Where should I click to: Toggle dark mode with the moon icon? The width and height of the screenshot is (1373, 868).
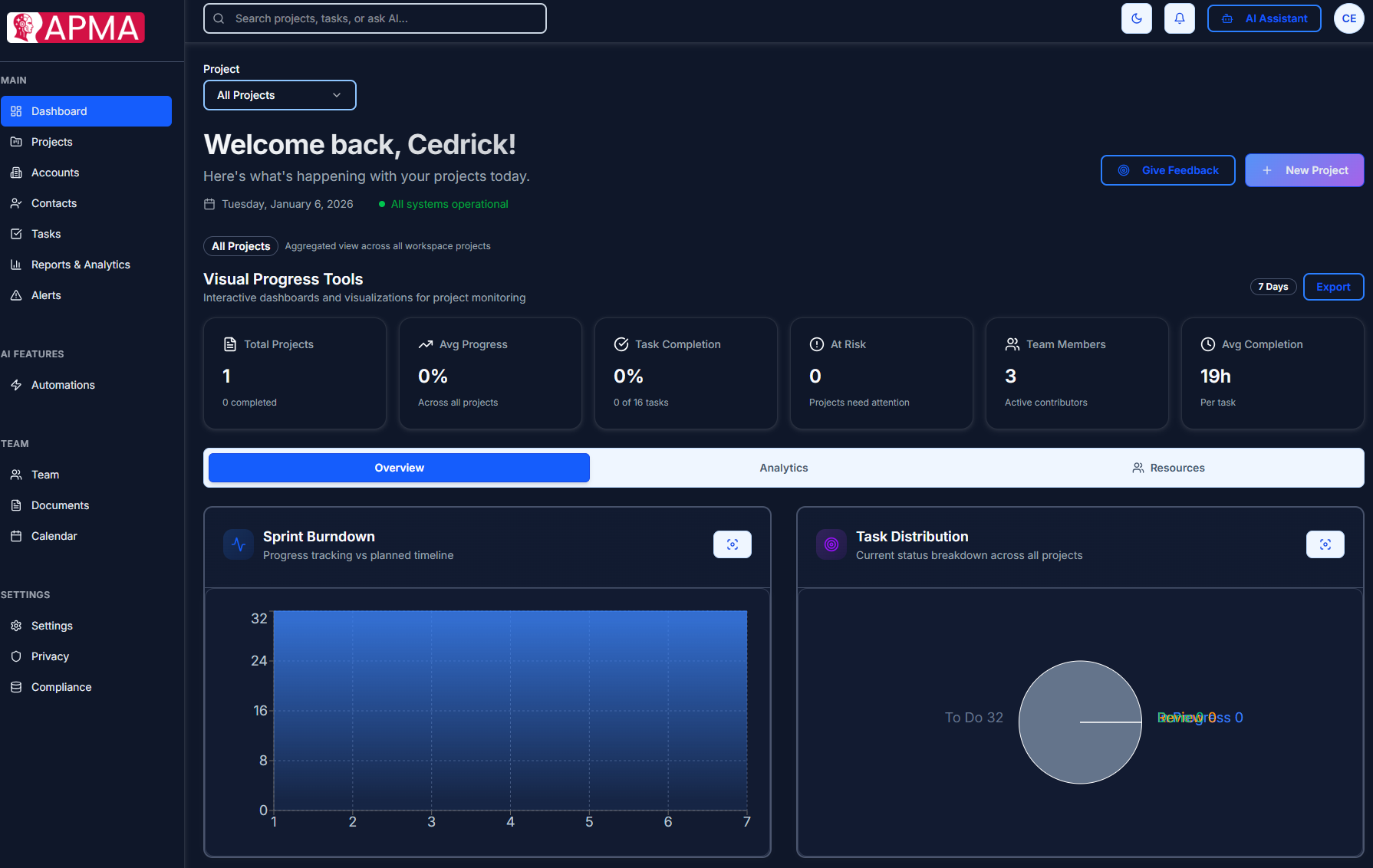(1136, 18)
